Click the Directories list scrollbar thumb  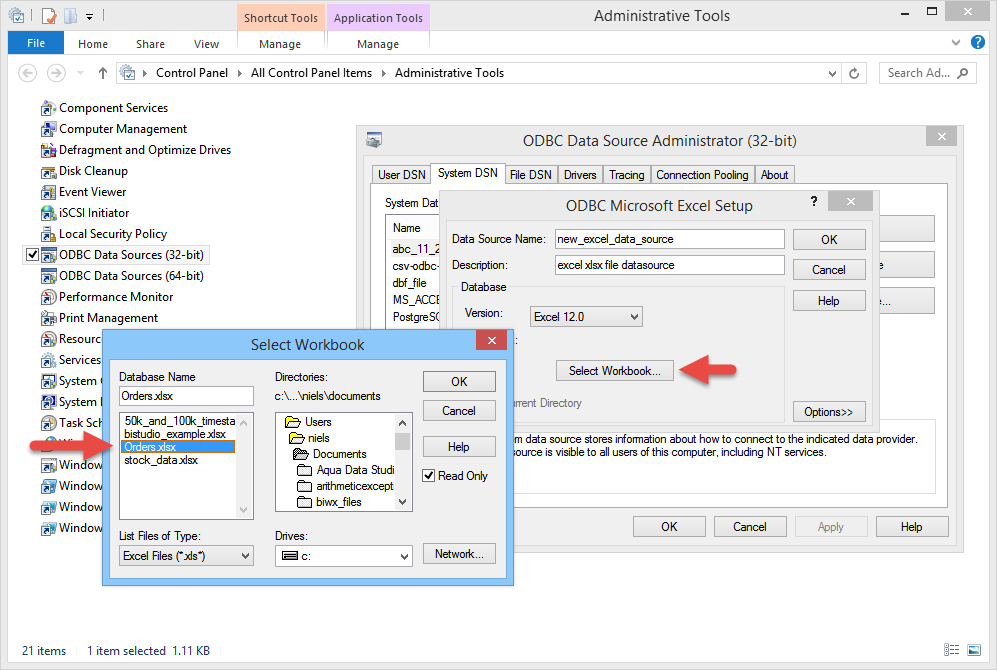(402, 441)
